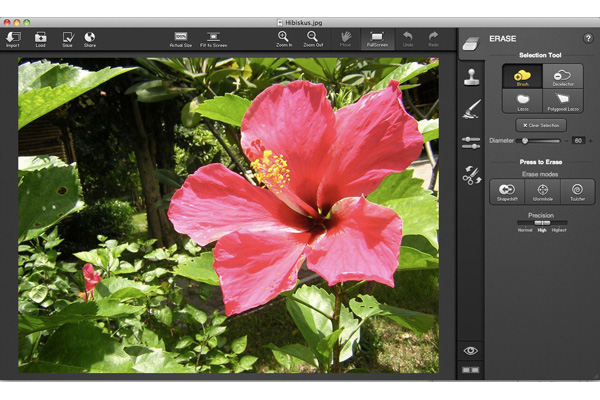The image size is (600, 400).
Task: Choose the Brush selection tool
Action: pyautogui.click(x=522, y=77)
